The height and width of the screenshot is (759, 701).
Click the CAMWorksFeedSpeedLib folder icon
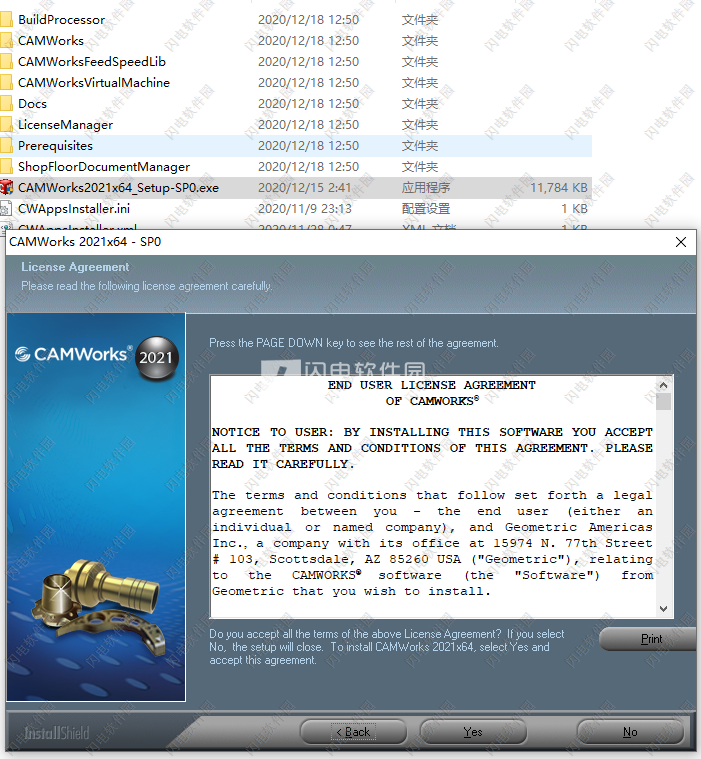pyautogui.click(x=6, y=61)
